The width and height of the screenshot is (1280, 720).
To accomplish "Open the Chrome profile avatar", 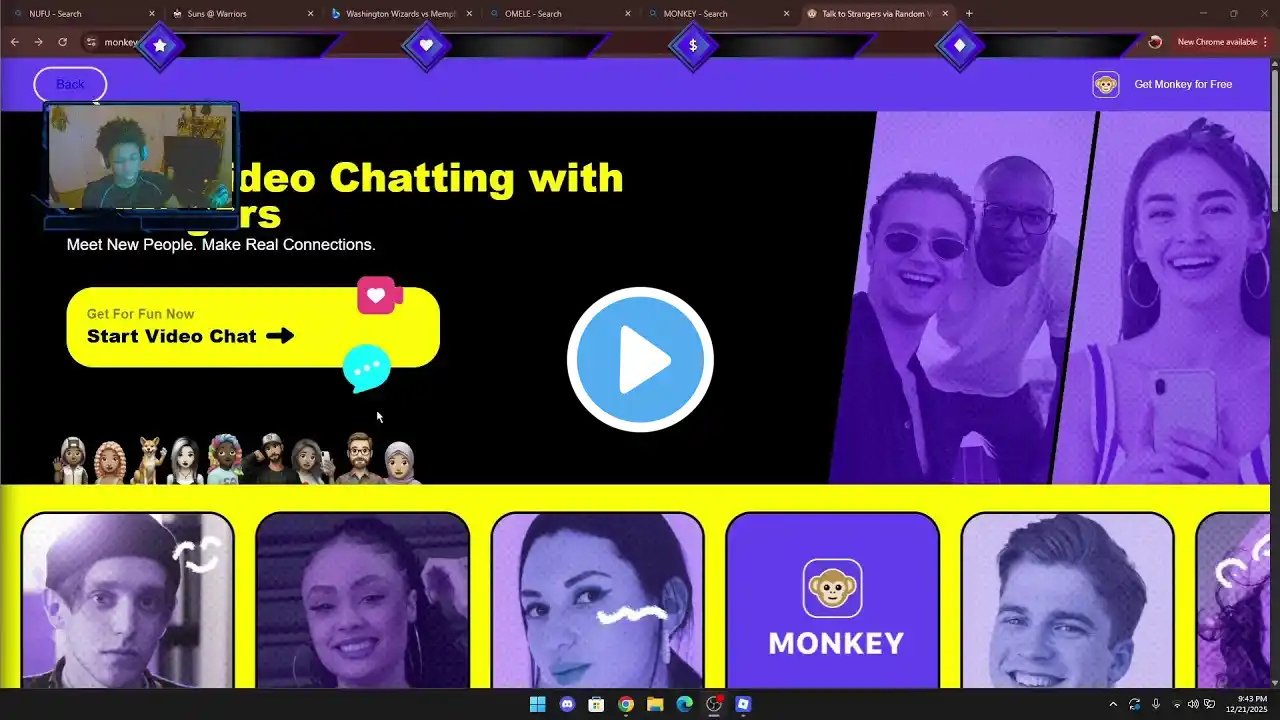I will point(1155,42).
